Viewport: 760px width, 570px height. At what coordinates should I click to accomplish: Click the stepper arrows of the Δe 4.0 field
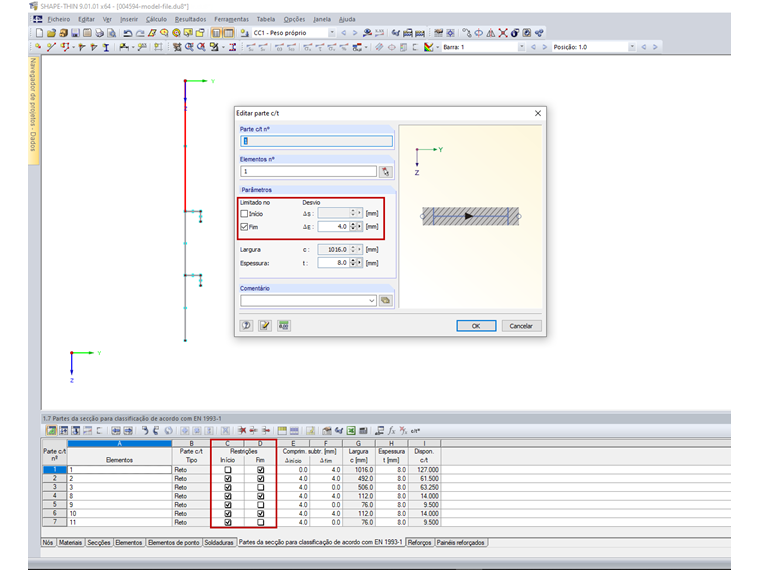[x=353, y=226]
